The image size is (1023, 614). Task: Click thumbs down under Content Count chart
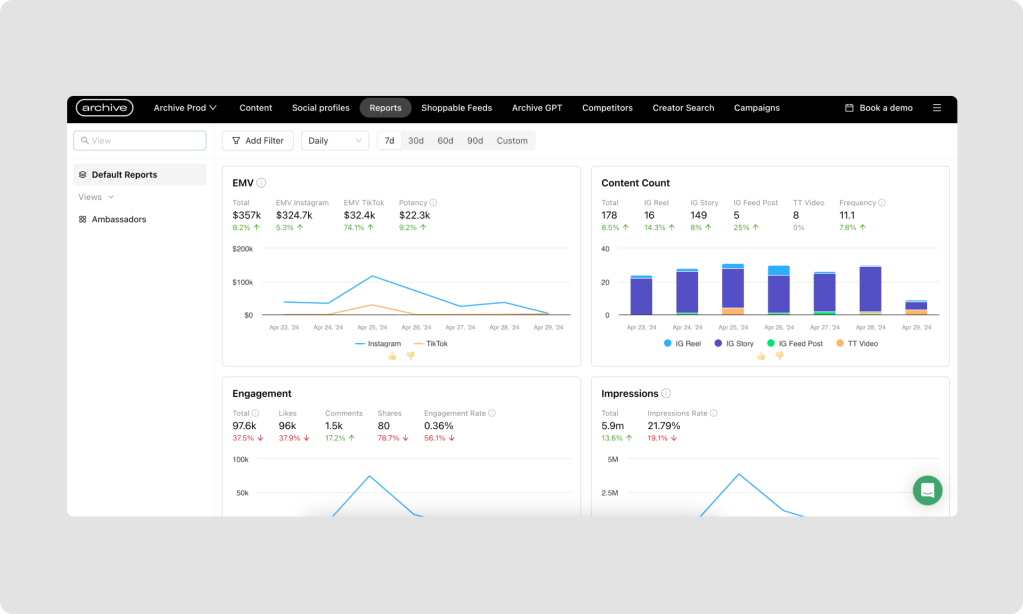pos(779,356)
